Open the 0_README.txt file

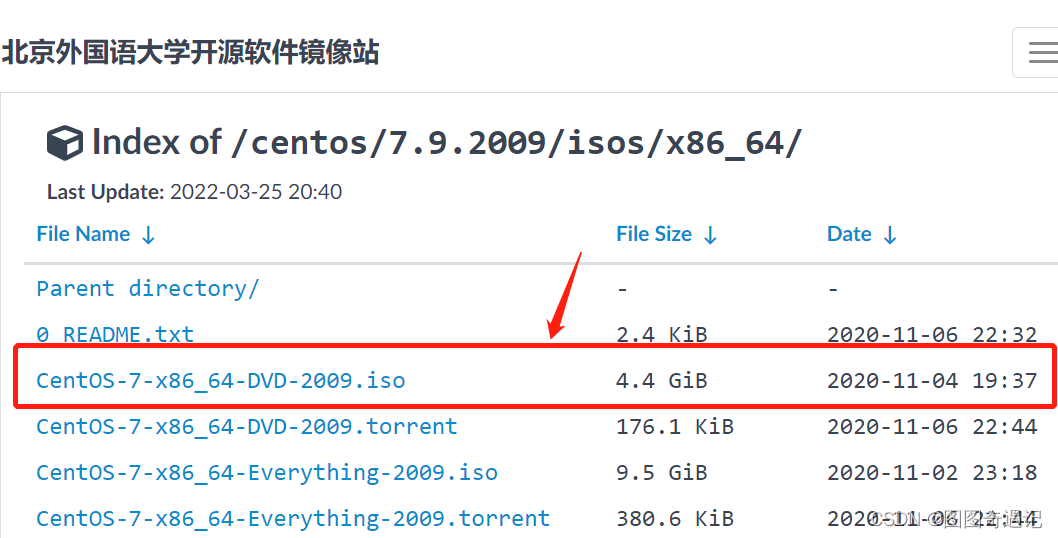point(115,334)
